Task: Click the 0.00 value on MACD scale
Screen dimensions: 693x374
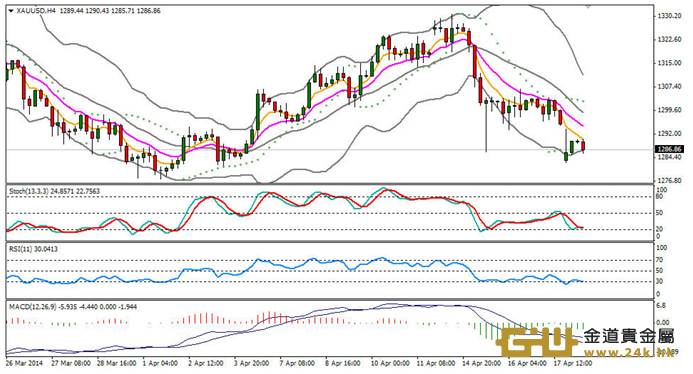Action: (x=663, y=323)
